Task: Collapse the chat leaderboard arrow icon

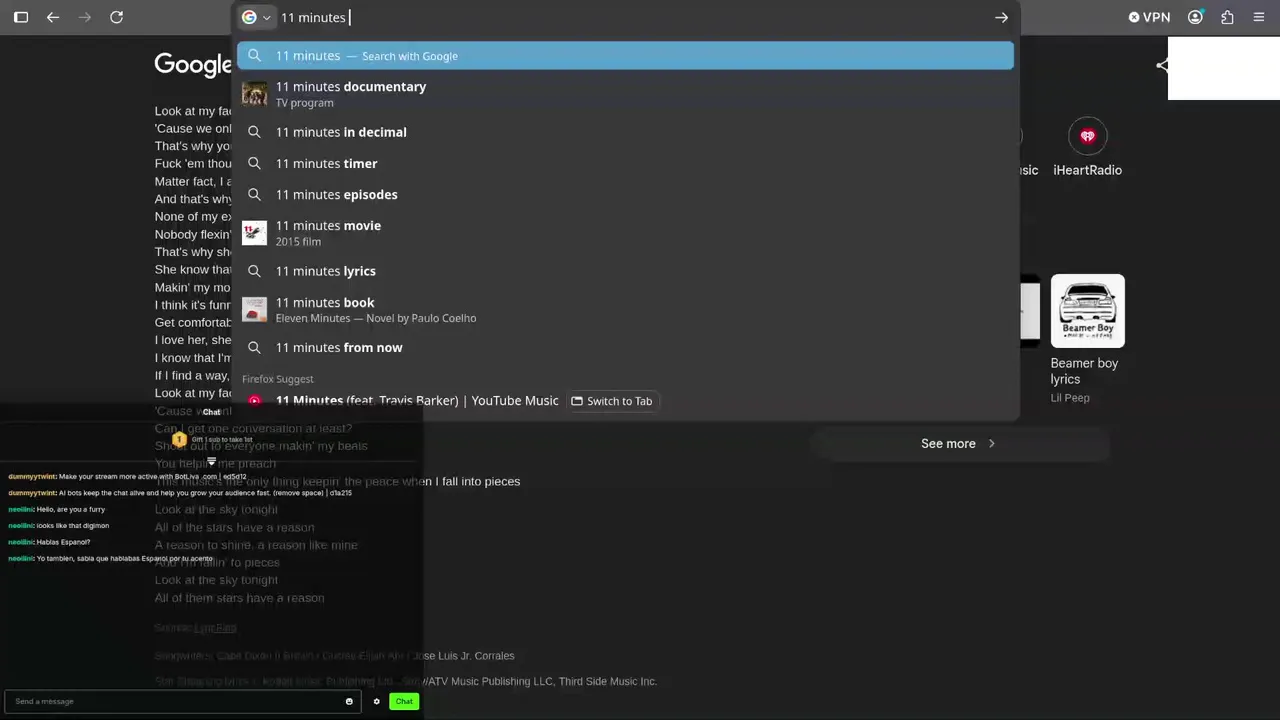Action: pyautogui.click(x=211, y=462)
